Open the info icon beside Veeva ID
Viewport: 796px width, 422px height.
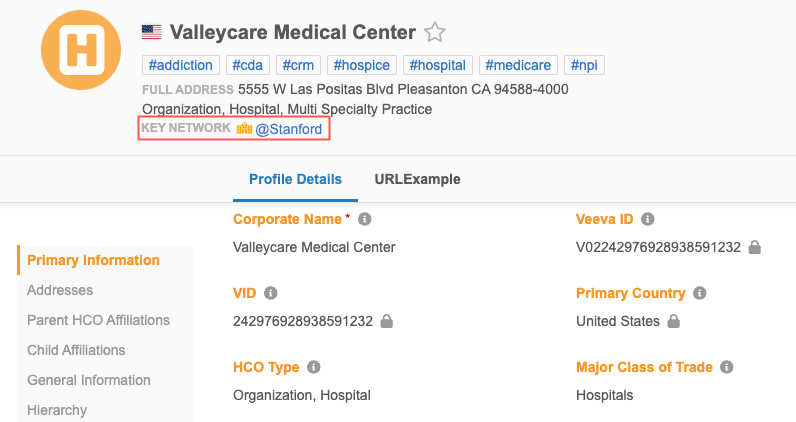pyautogui.click(x=648, y=219)
